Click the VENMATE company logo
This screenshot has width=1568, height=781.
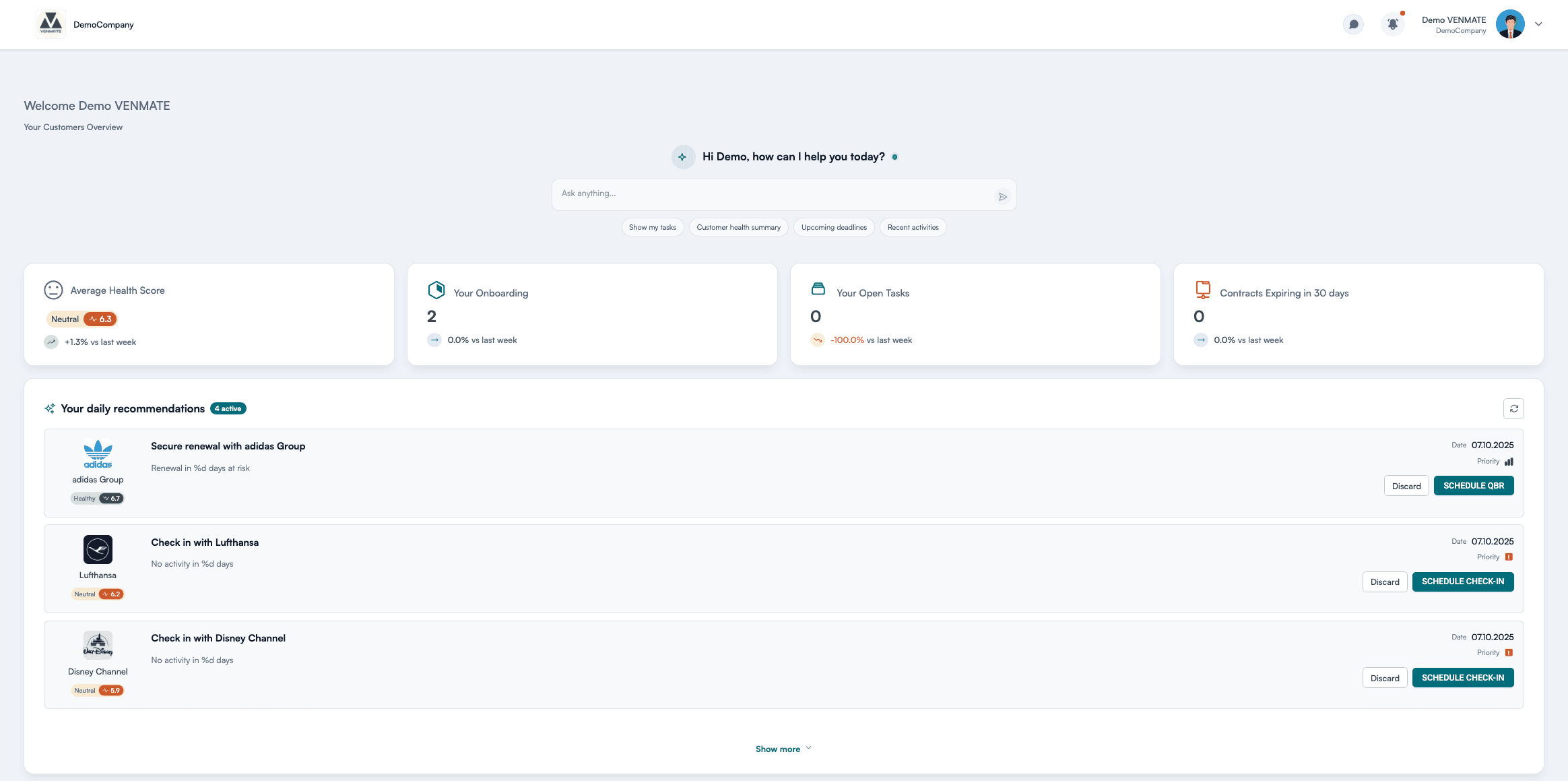pyautogui.click(x=51, y=23)
